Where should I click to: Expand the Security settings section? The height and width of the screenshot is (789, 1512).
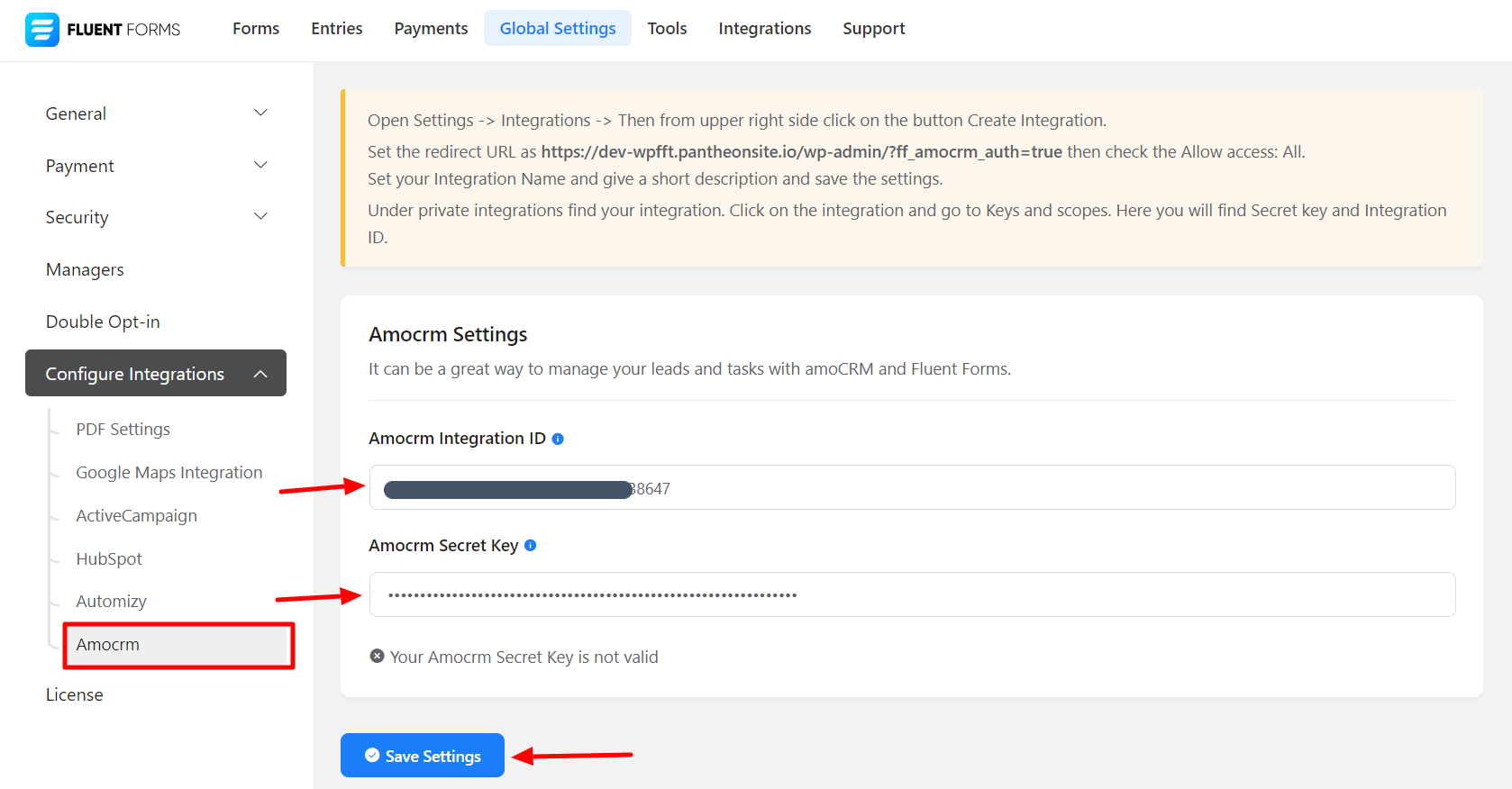pyautogui.click(x=260, y=217)
